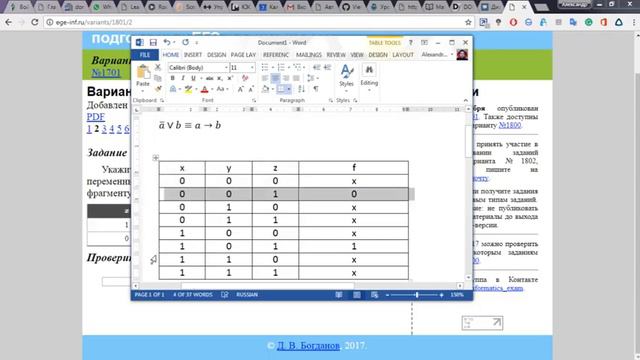Image resolution: width=640 pixels, height=360 pixels.
Task: Toggle bold formatting
Action: [x=172, y=78]
